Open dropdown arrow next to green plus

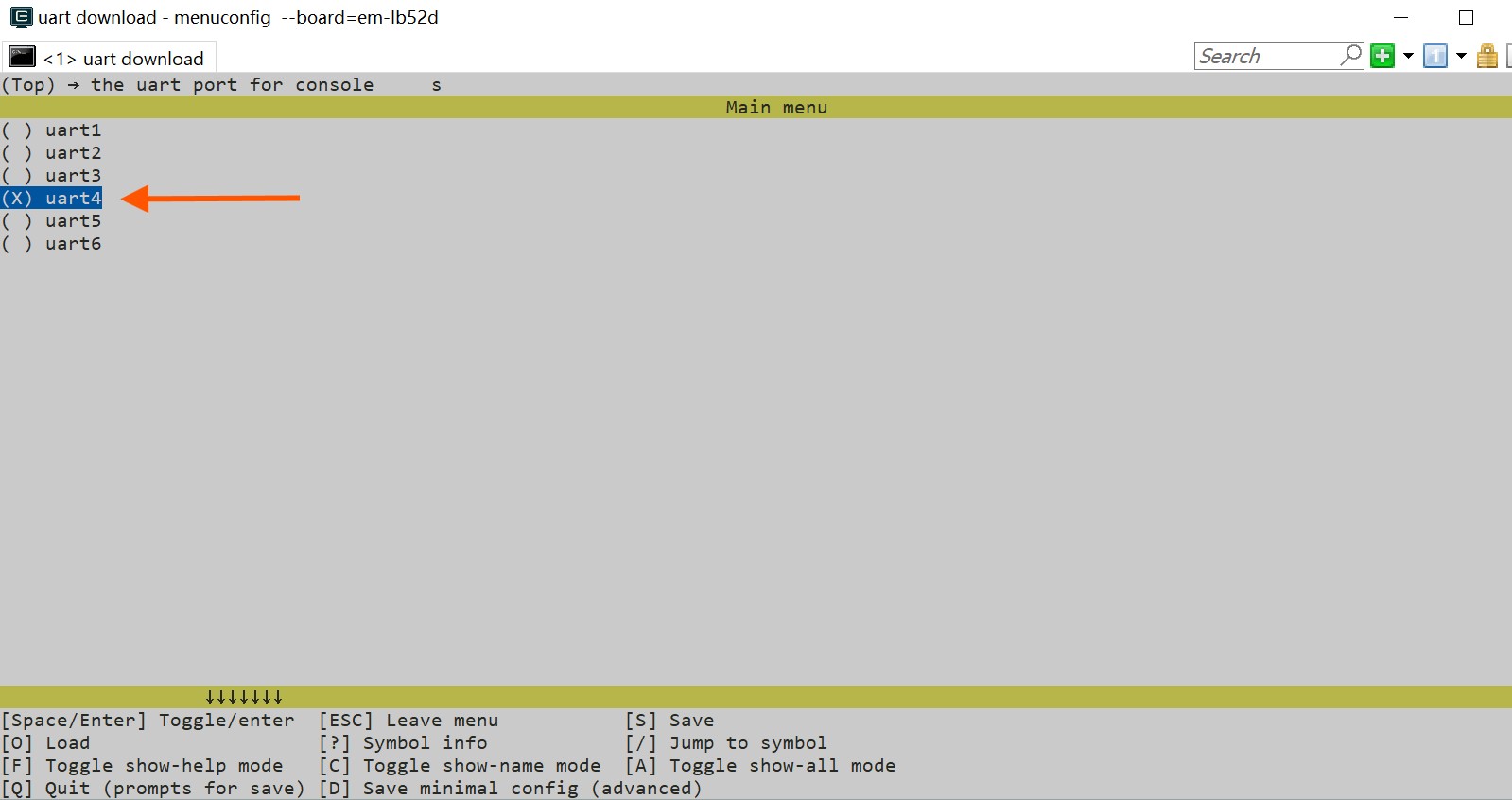point(1408,56)
